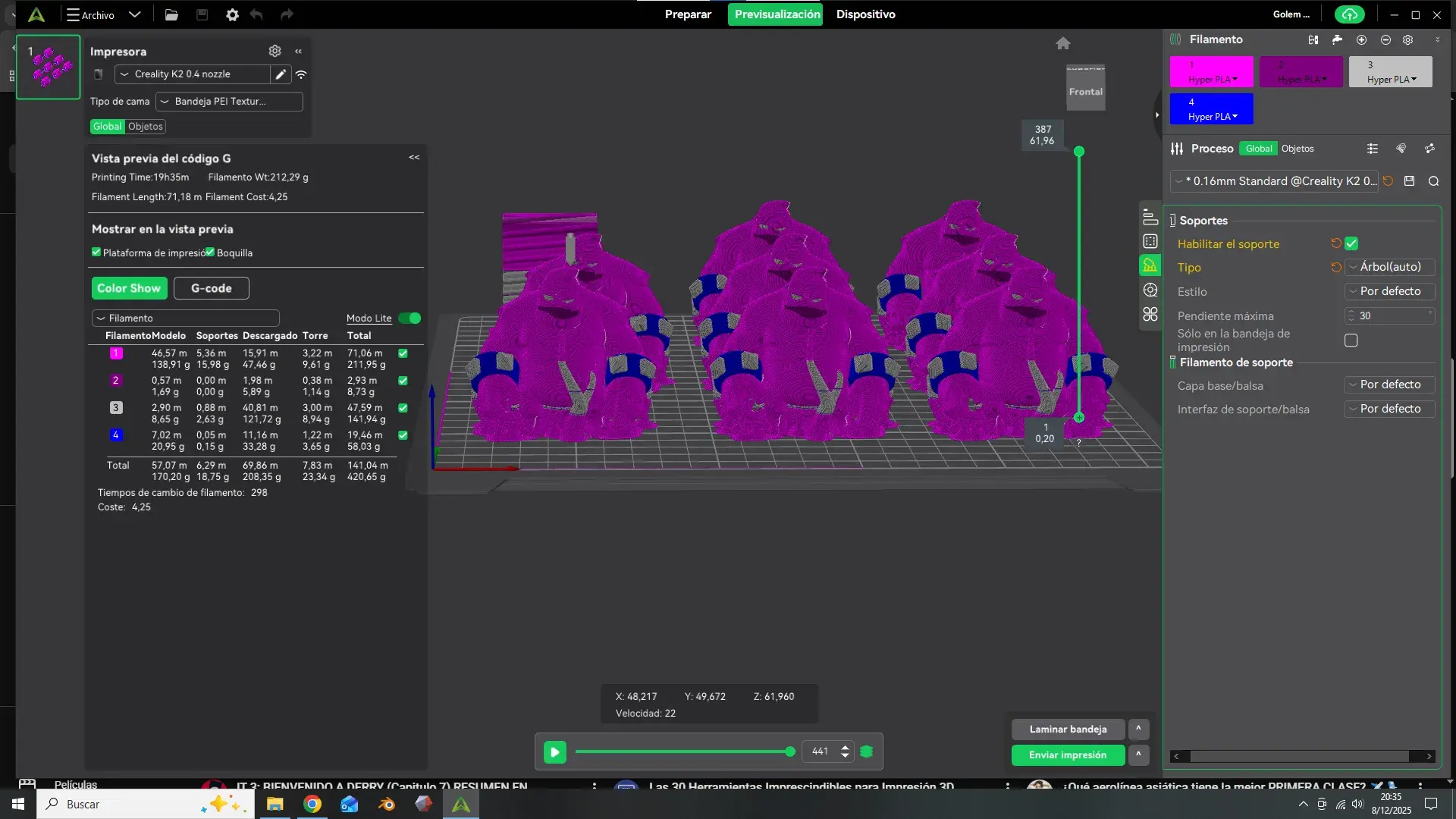Open project folder icon in top toolbar
The image size is (1456, 819).
click(x=171, y=14)
